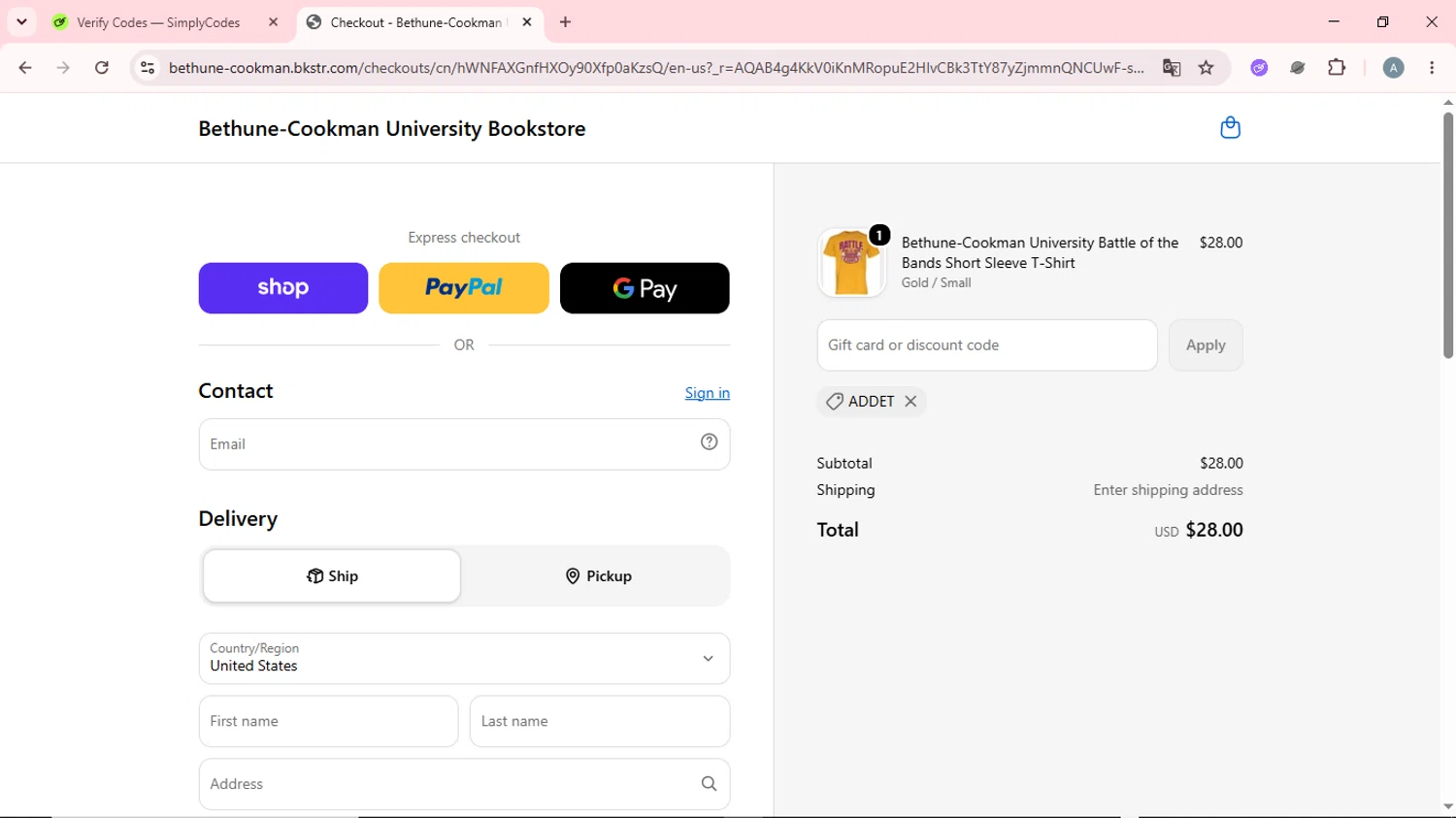1456x818 pixels.
Task: Click the Bethune-Cookman University Bookstore title
Action: point(392,129)
